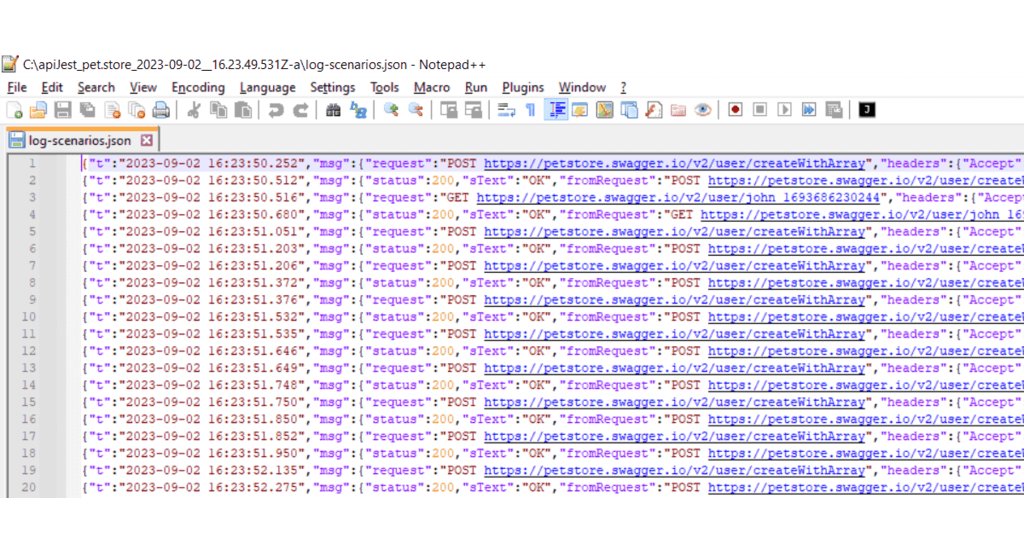Image resolution: width=1024 pixels, height=550 pixels.
Task: Open the Window menu
Action: (x=582, y=88)
